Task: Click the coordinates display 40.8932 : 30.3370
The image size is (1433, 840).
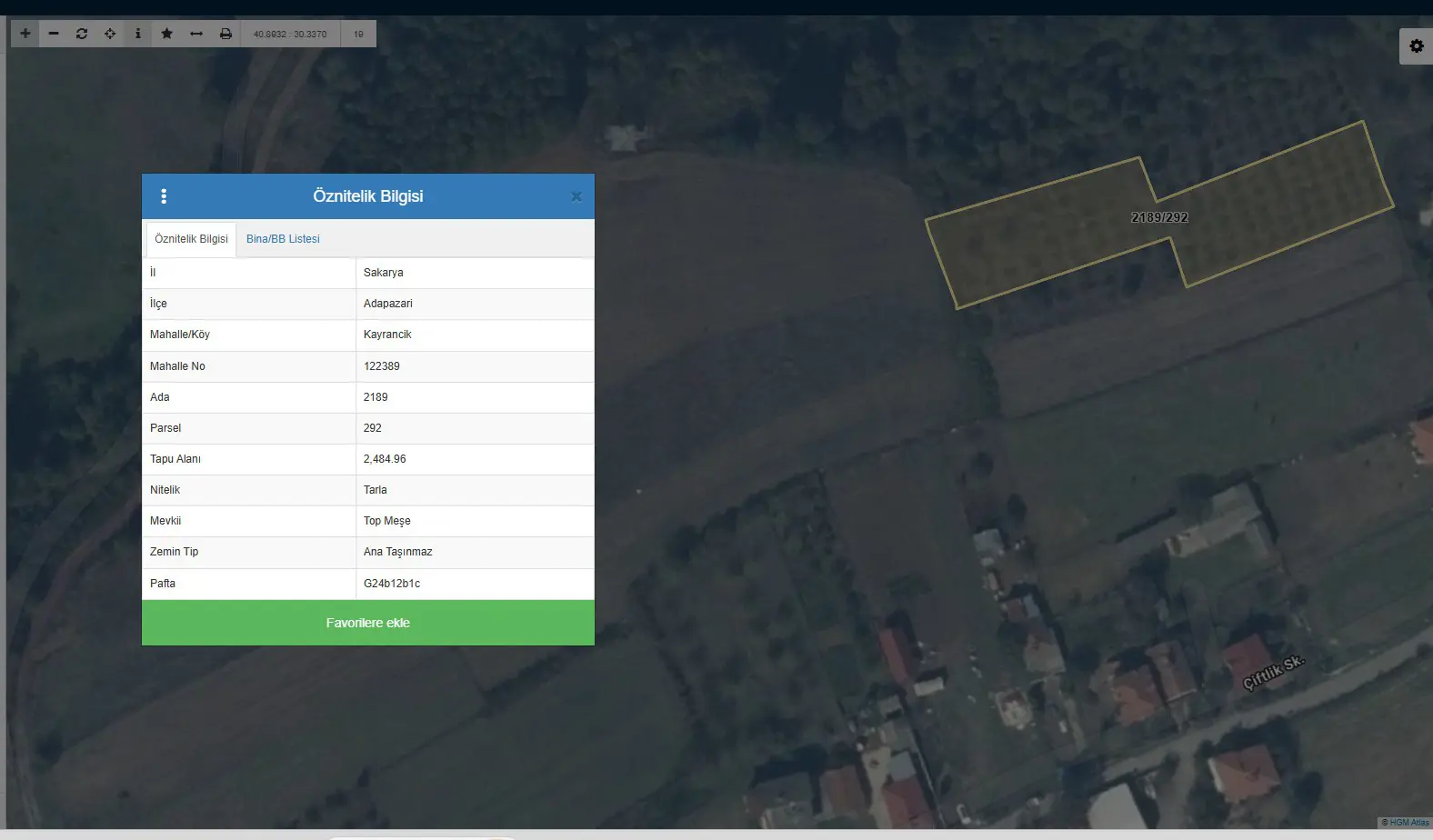Action: (290, 34)
